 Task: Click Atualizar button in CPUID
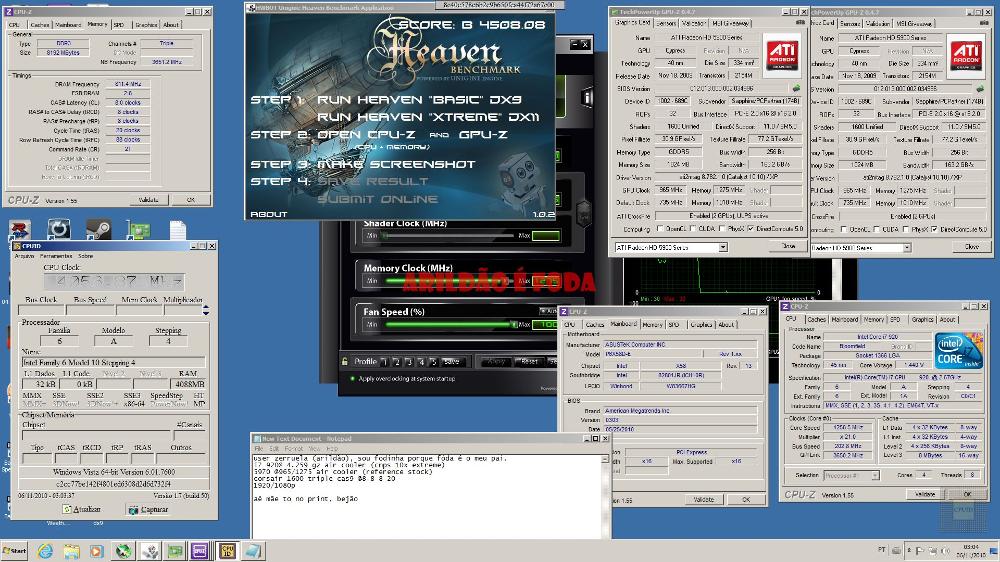coord(82,509)
